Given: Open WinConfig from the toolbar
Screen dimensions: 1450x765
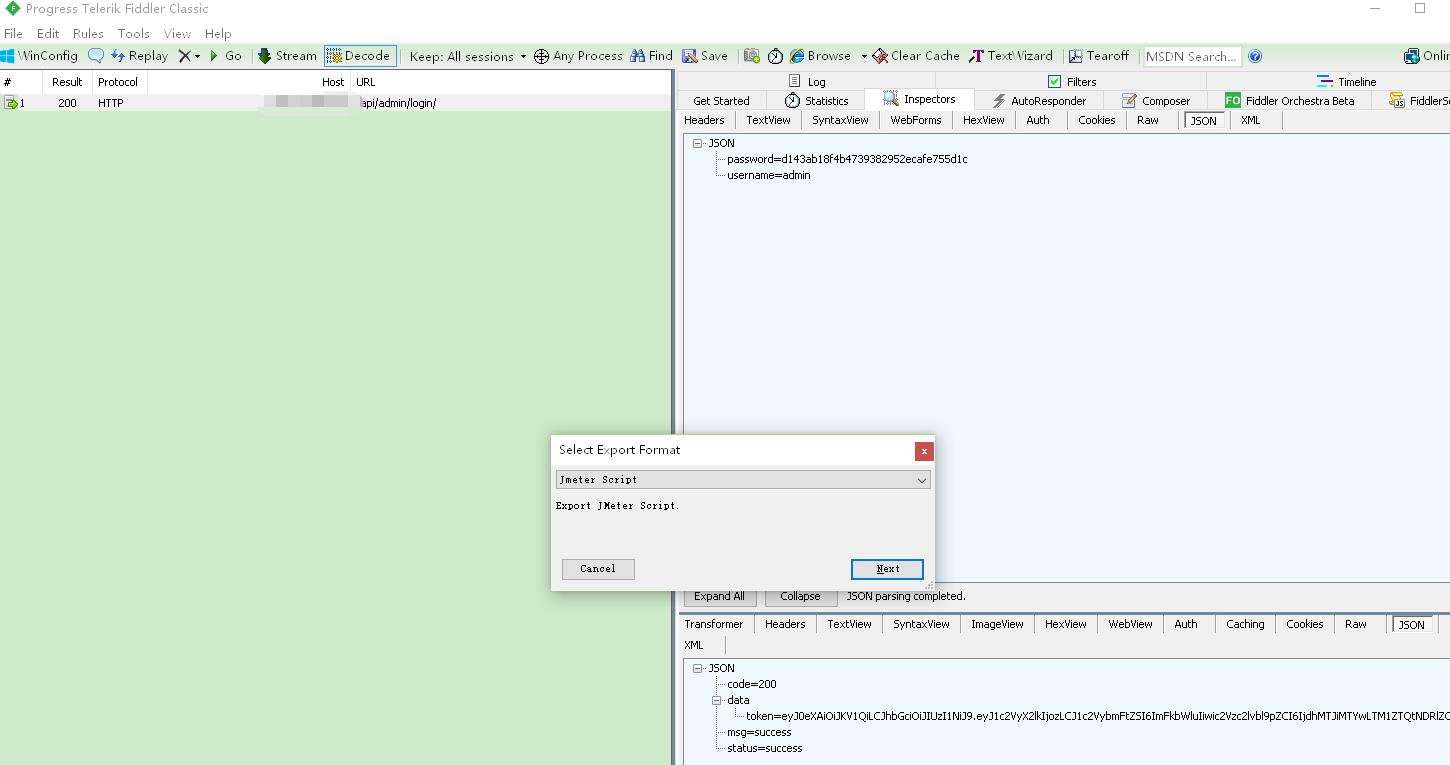Looking at the screenshot, I should tap(38, 56).
